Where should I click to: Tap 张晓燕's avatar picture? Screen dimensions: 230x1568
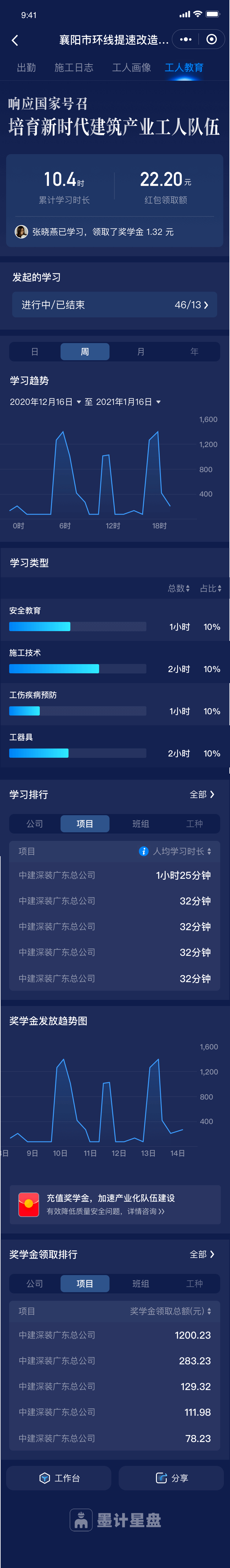tap(21, 232)
